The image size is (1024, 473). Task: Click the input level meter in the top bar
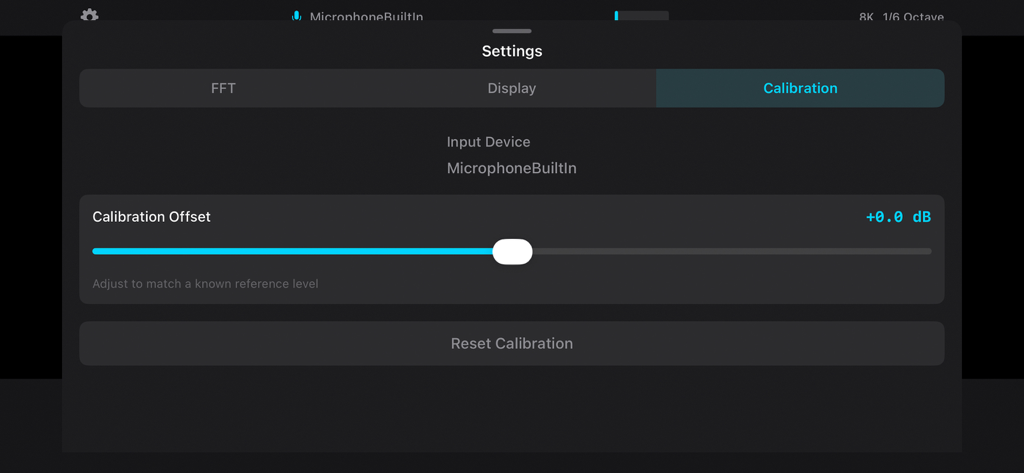point(641,16)
